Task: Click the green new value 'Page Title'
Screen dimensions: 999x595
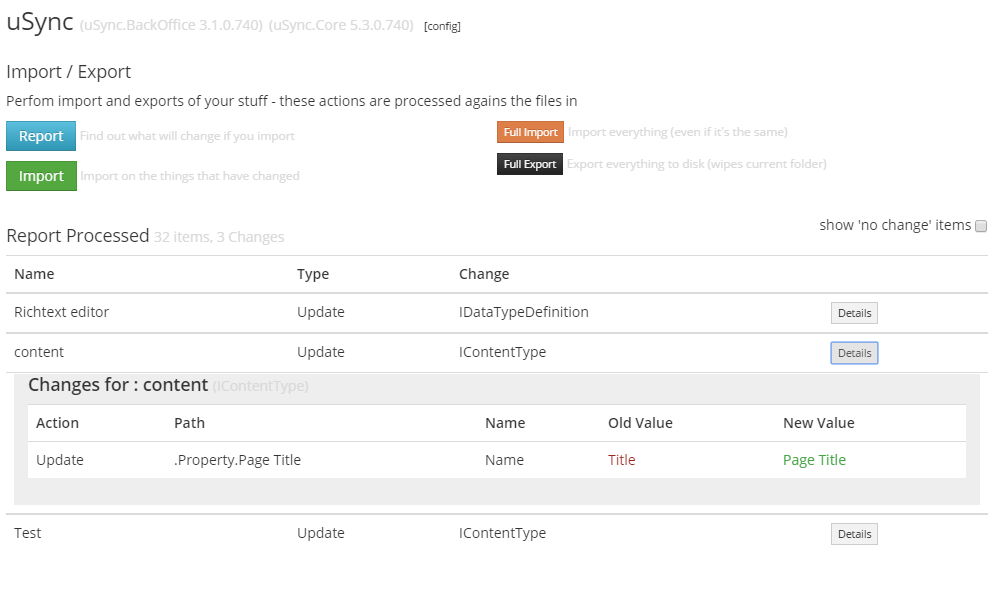Action: pyautogui.click(x=814, y=460)
